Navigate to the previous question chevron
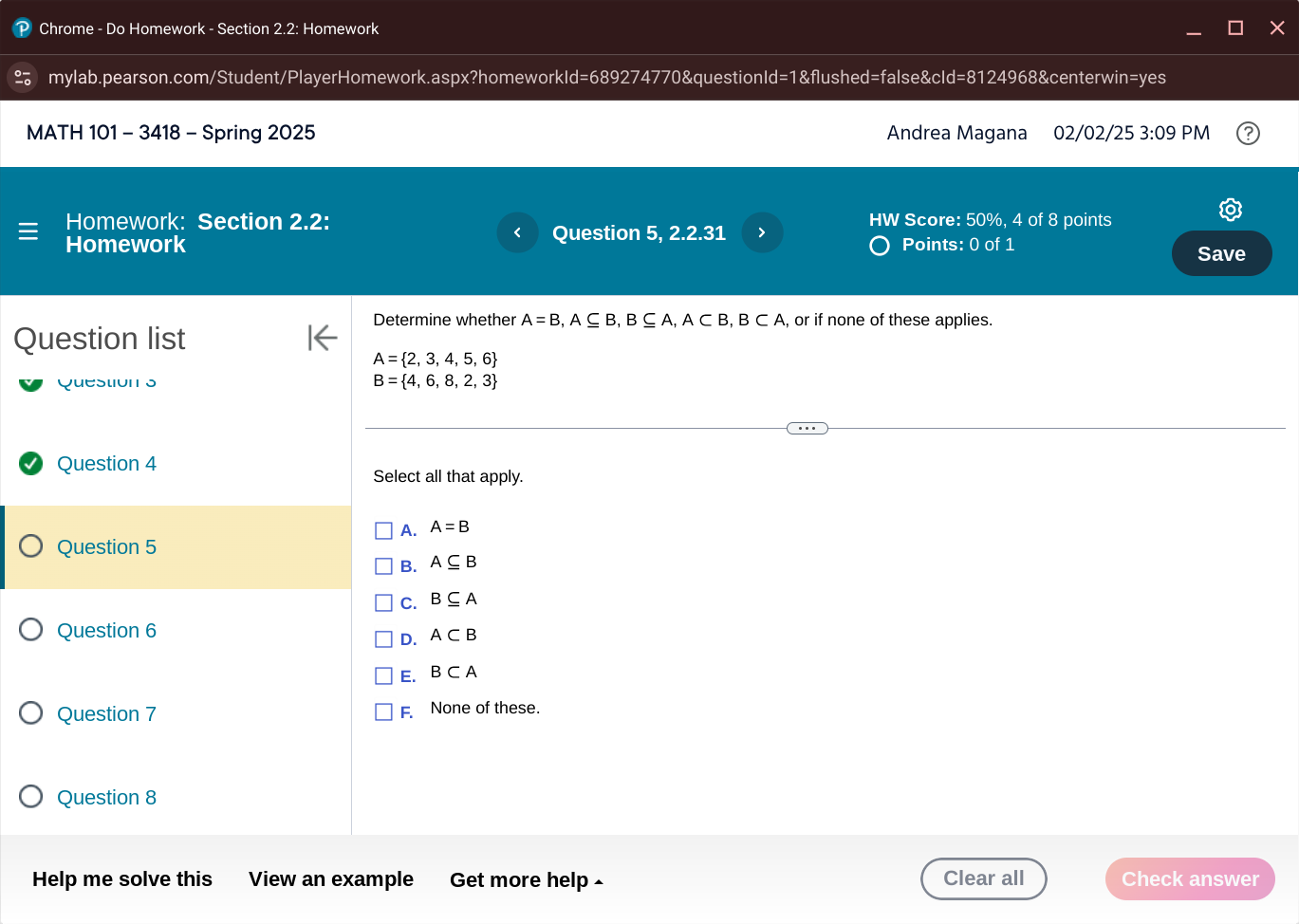Image resolution: width=1299 pixels, height=924 pixels. coord(517,232)
